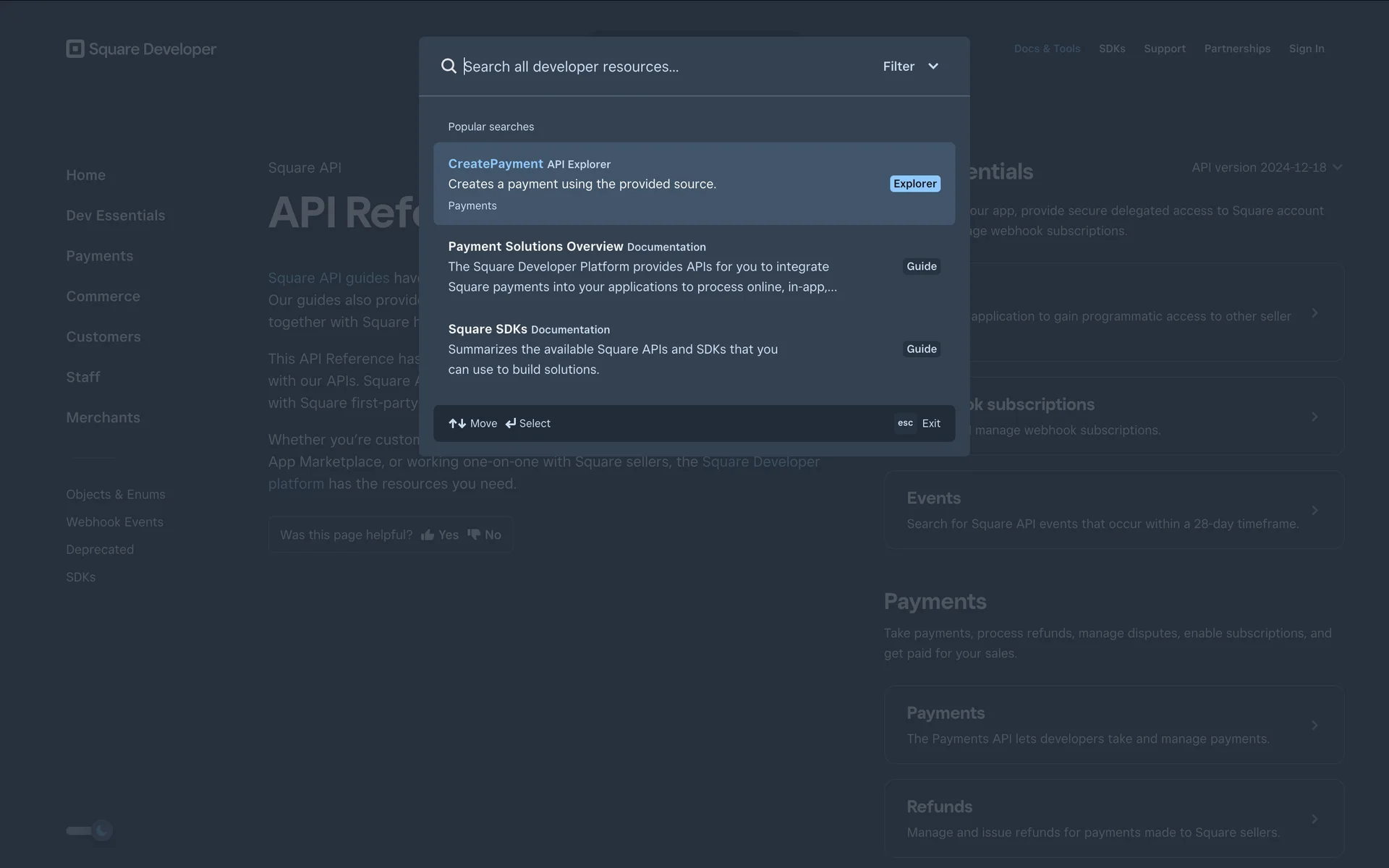
Task: Click the Square Developer logo icon
Action: coord(75,48)
